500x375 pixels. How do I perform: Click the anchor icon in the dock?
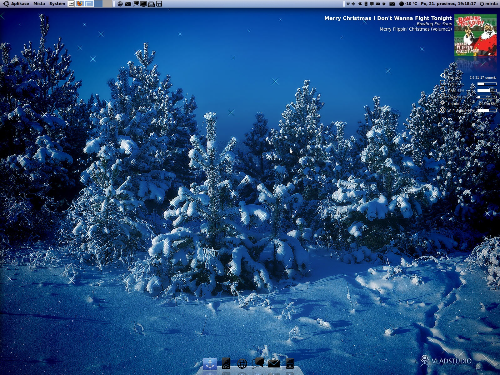click(210, 364)
